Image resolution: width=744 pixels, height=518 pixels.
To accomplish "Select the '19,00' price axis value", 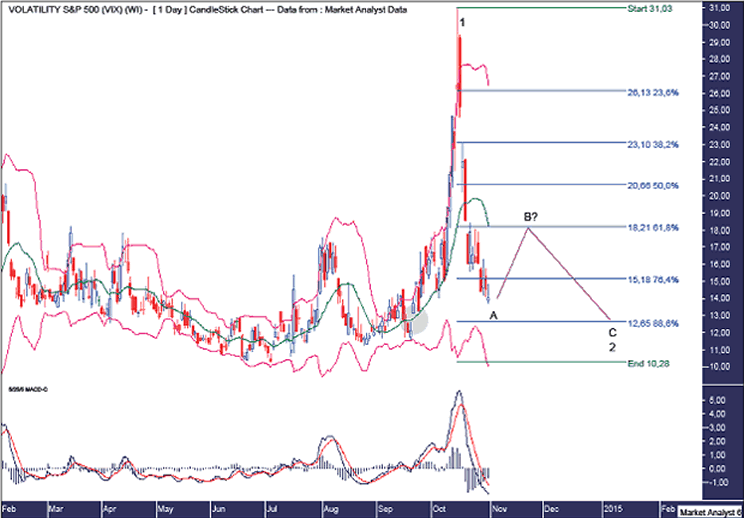I will 718,213.
